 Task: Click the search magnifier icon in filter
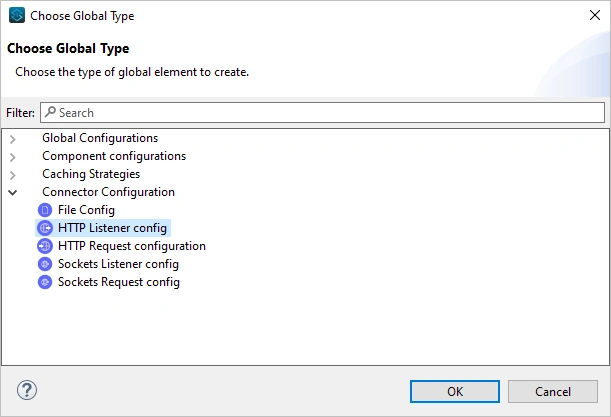pyautogui.click(x=50, y=112)
